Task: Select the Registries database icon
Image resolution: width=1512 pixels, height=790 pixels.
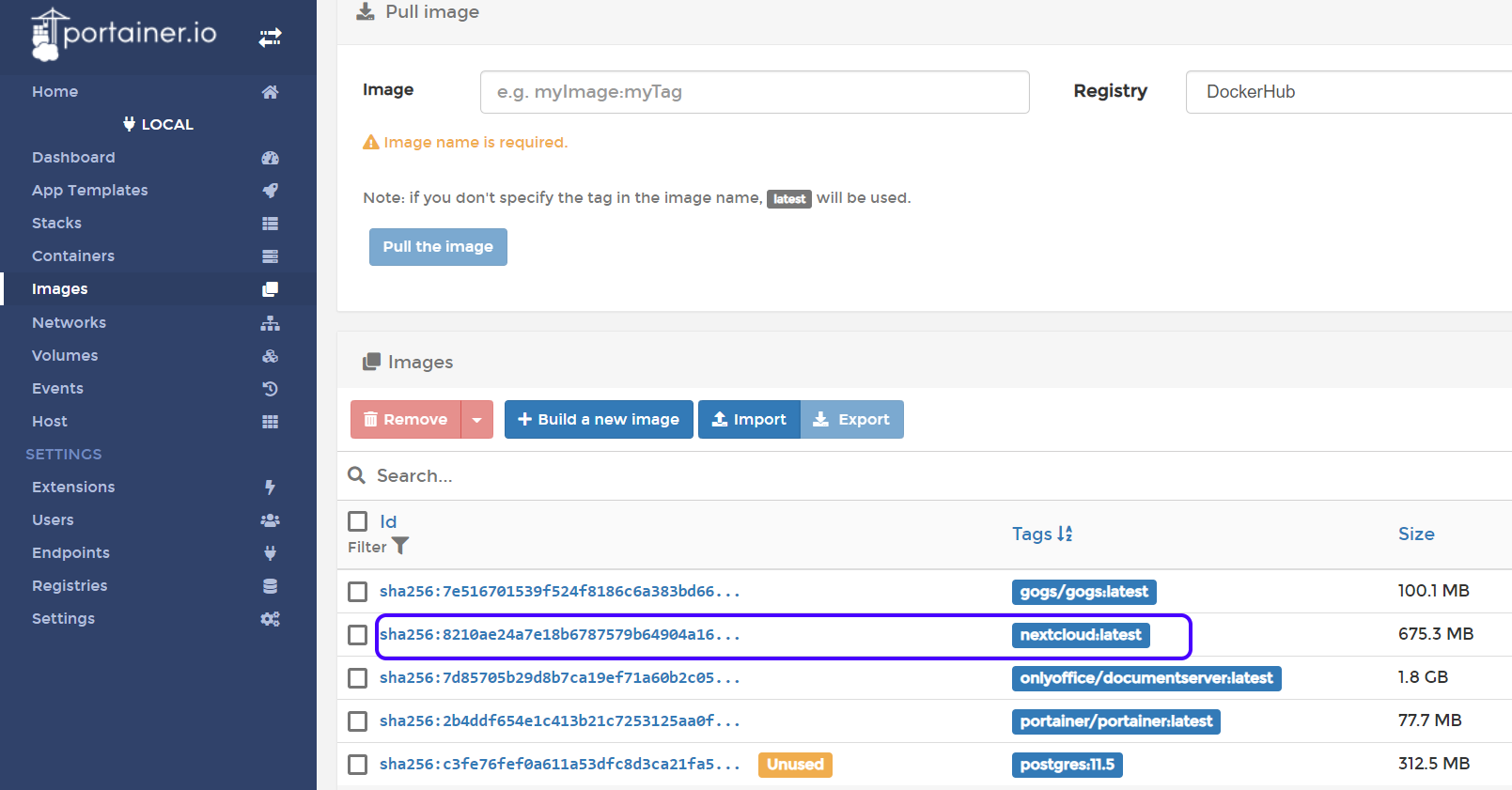Action: (x=271, y=586)
